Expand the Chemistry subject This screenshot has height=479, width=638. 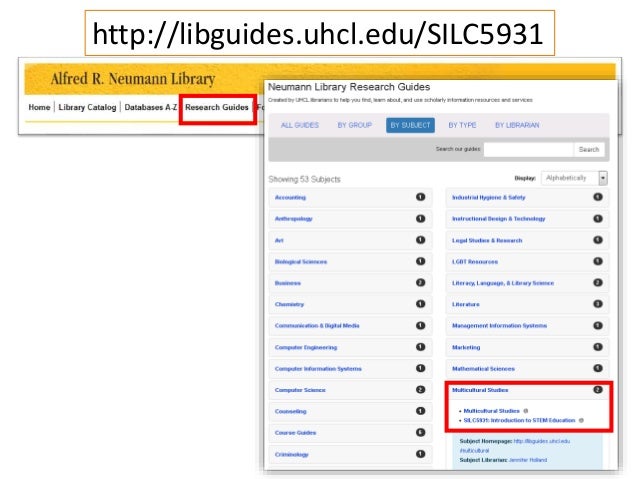pyautogui.click(x=350, y=304)
